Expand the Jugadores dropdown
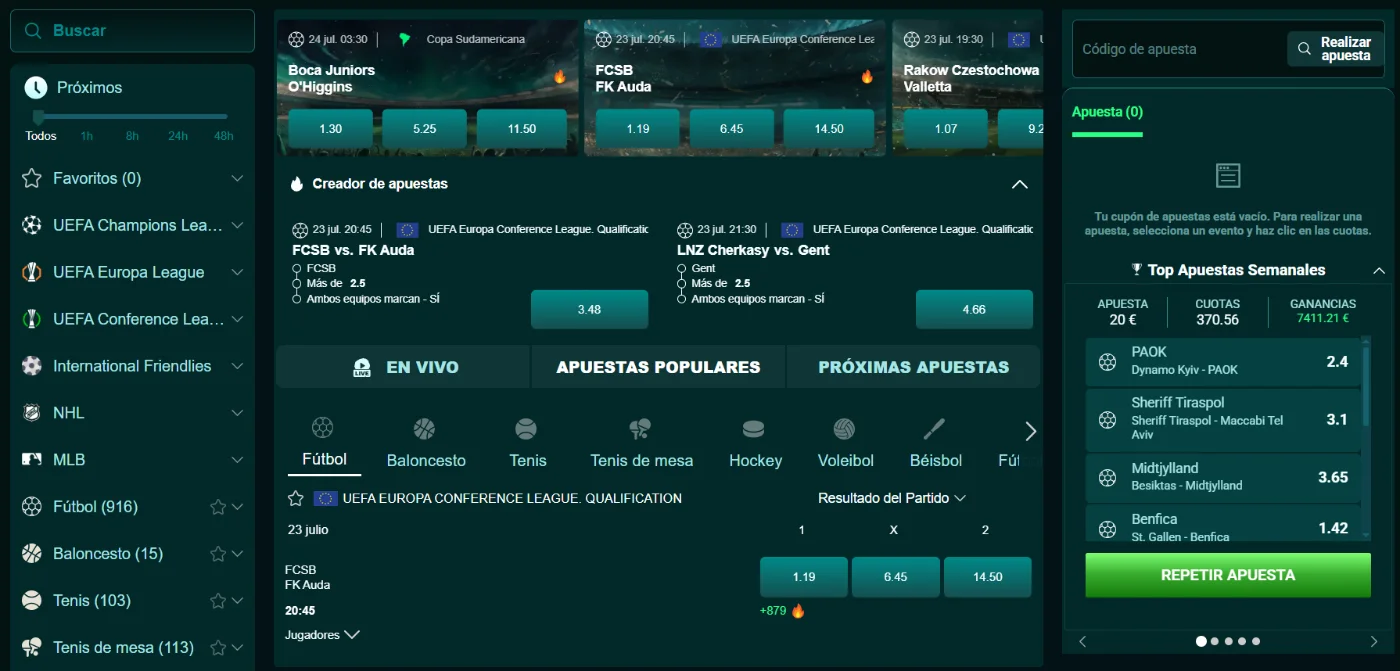1400x671 pixels. click(x=322, y=635)
